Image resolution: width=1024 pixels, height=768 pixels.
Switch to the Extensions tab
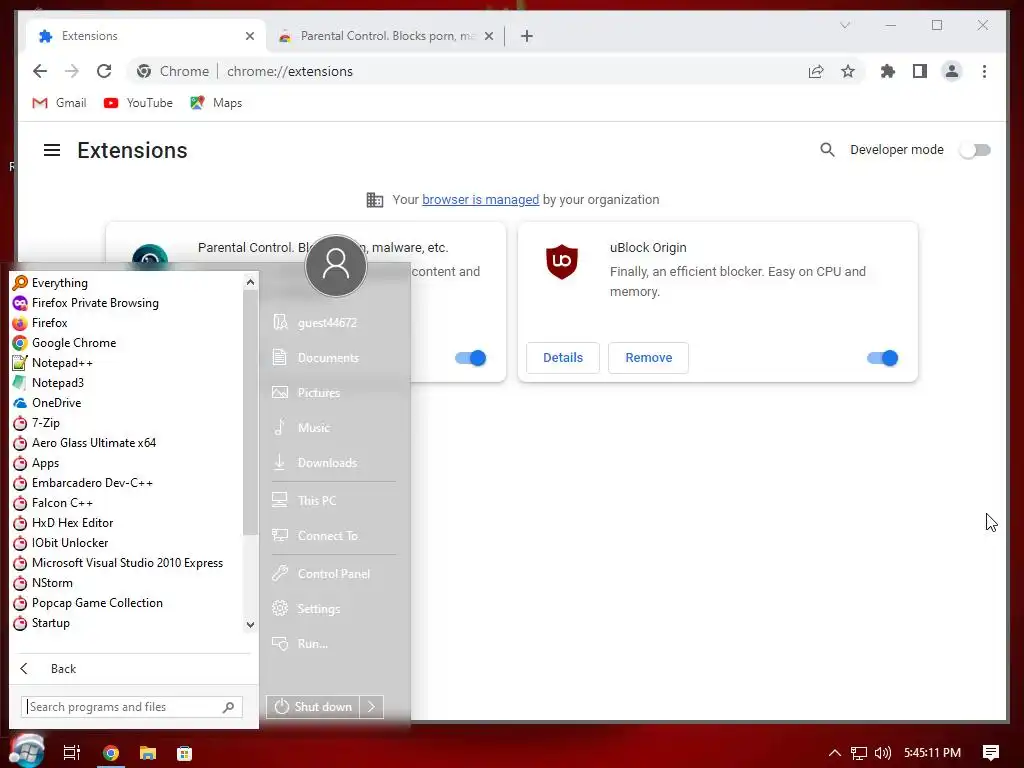[144, 36]
